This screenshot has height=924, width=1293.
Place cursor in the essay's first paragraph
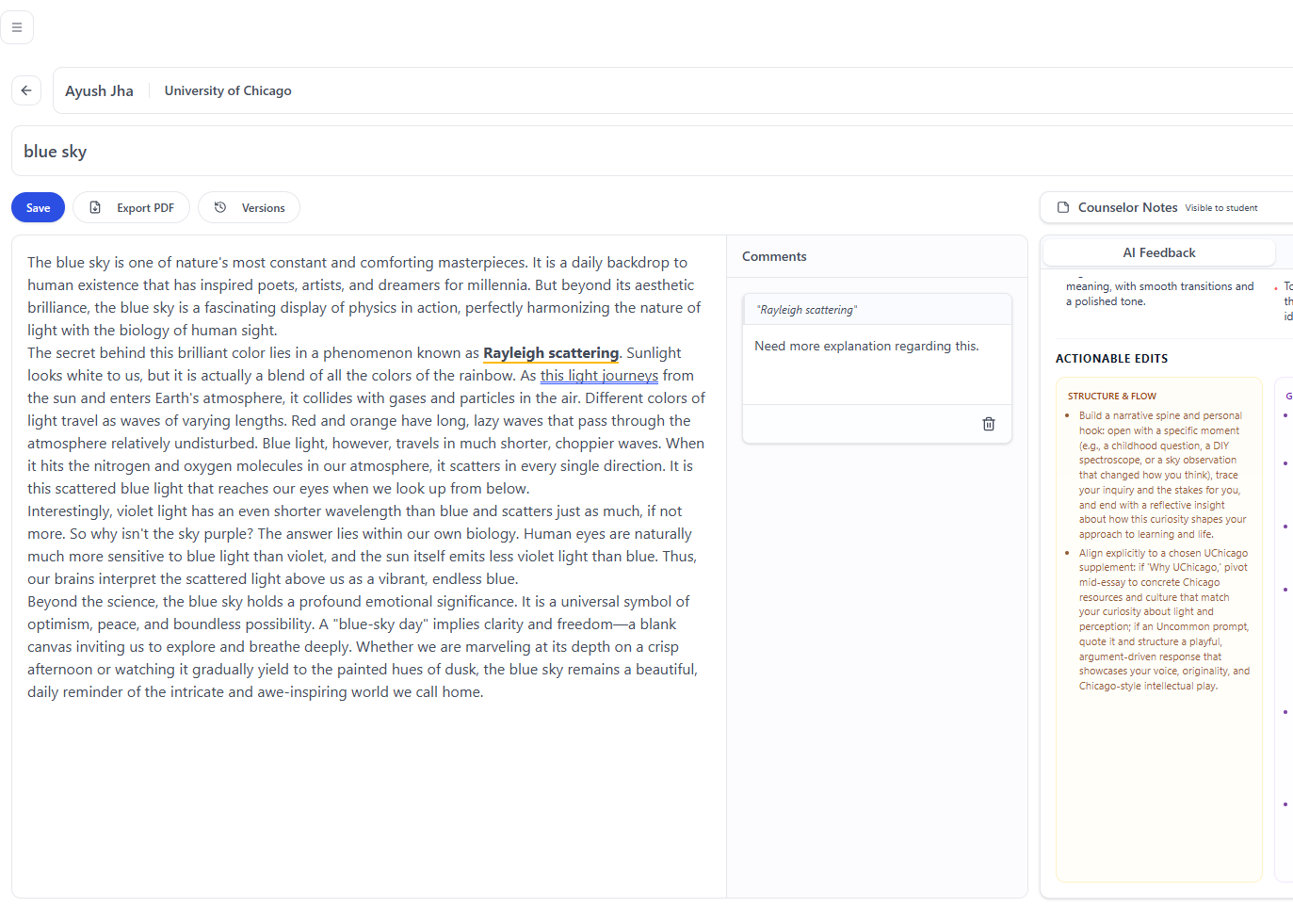coord(365,296)
